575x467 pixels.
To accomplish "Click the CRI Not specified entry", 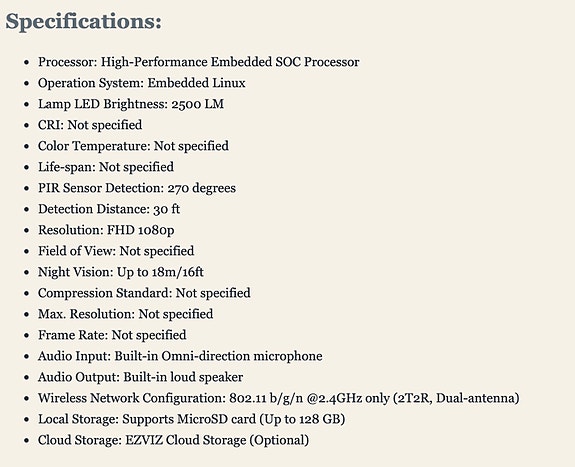I will [90, 125].
